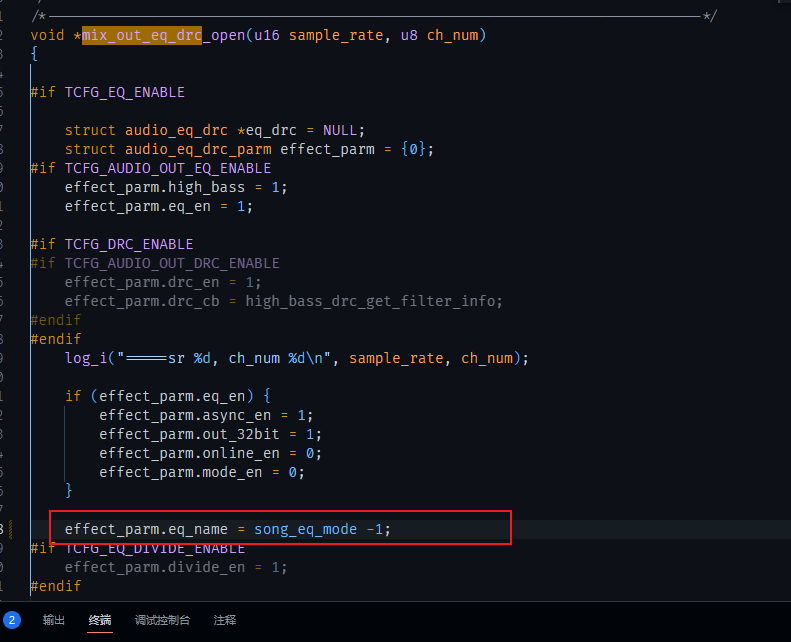Click 'struct audio_eq_drc *eq_drc = NULL;' line
Viewport: 791px width, 642px height.
point(214,130)
